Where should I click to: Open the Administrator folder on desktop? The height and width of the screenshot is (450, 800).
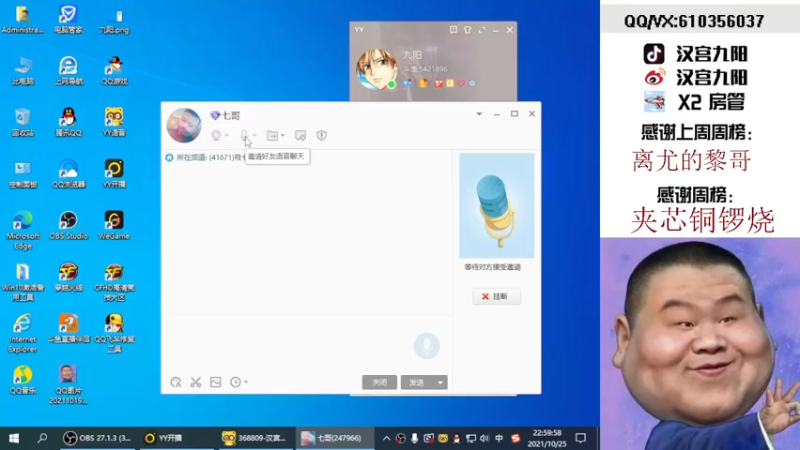(x=22, y=19)
